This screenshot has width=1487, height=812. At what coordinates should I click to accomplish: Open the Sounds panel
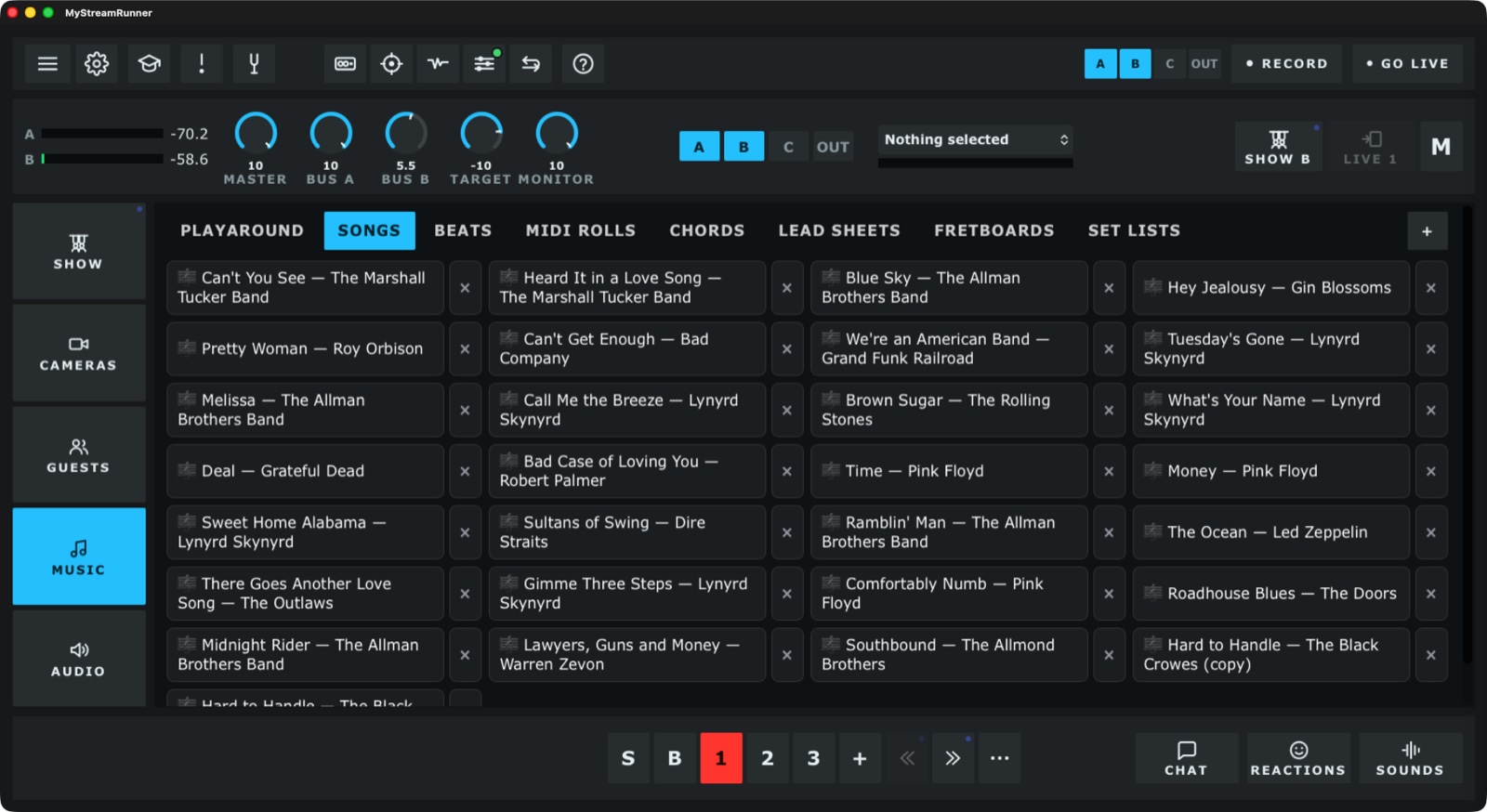click(x=1410, y=758)
